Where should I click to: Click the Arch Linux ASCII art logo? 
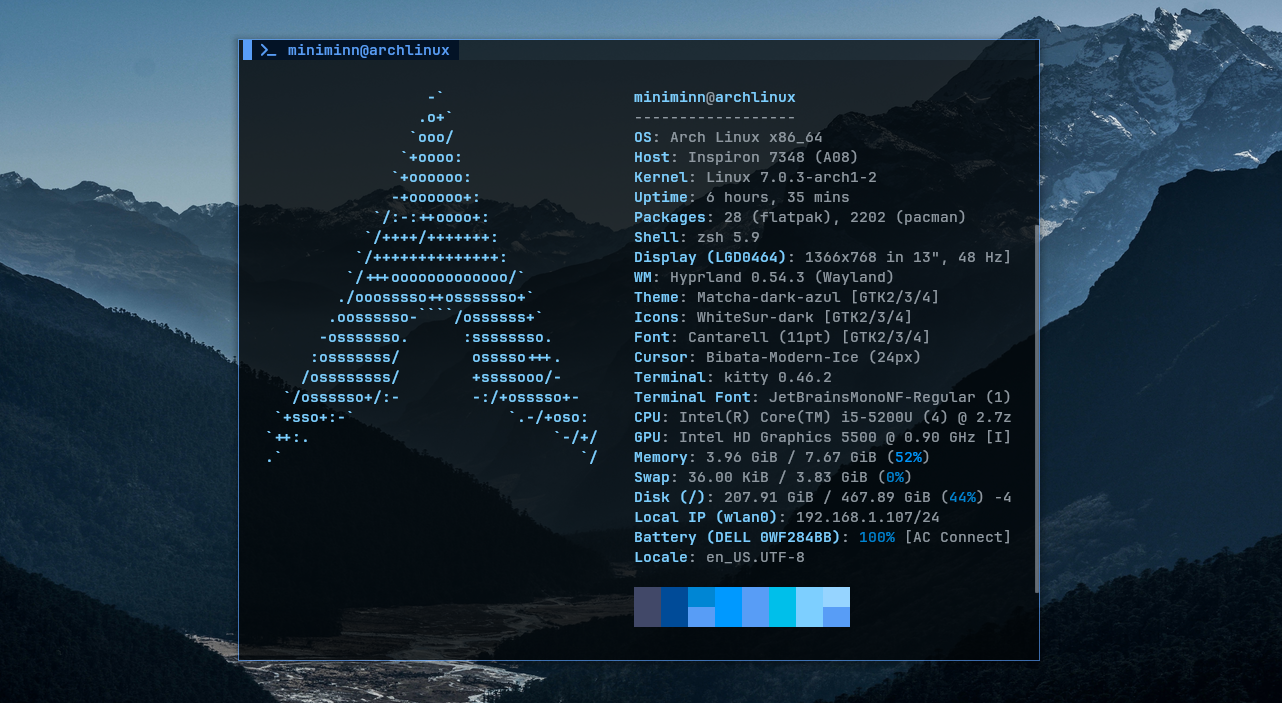tap(432, 277)
